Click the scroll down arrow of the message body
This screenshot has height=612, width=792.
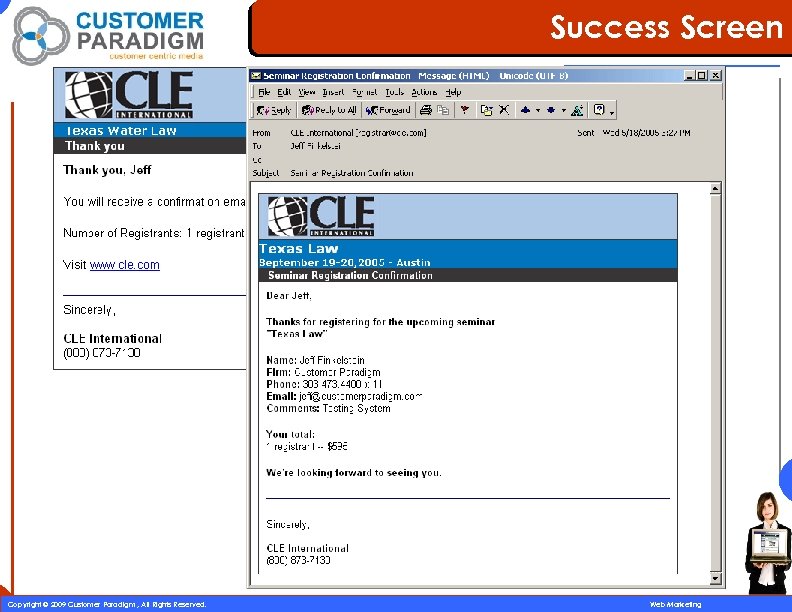715,578
